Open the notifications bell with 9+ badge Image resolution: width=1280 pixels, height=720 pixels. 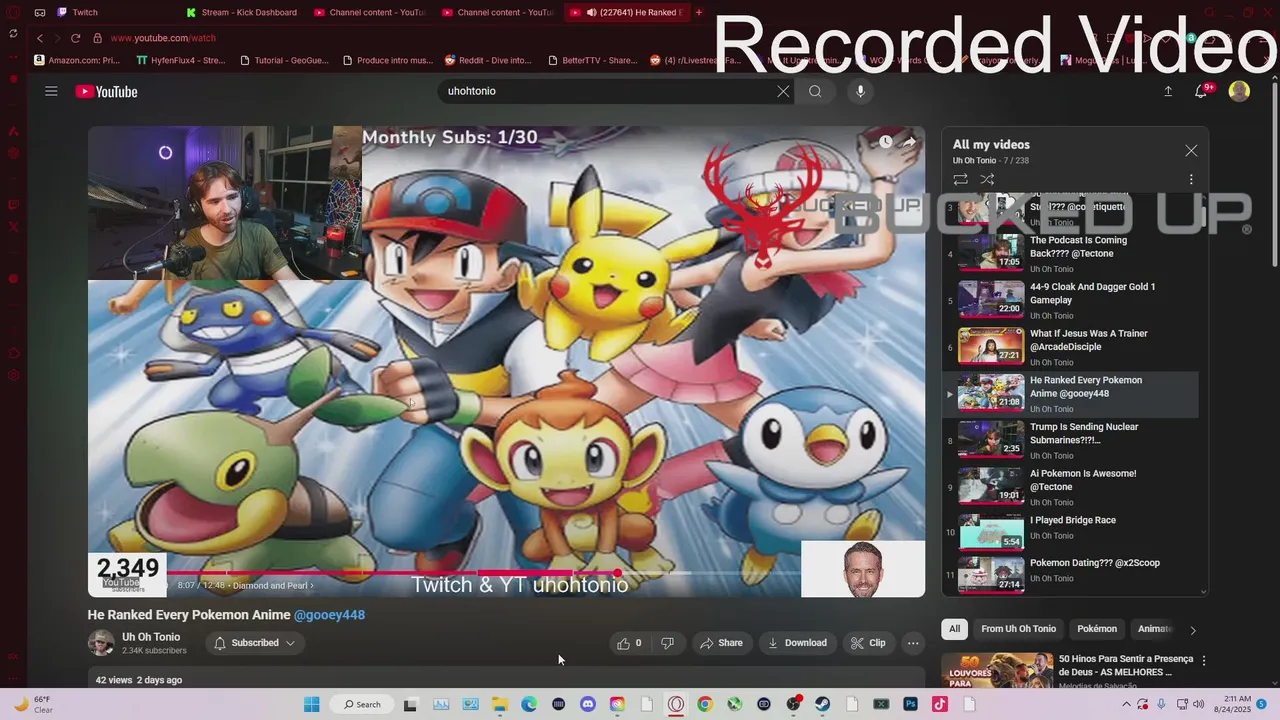[x=1203, y=91]
